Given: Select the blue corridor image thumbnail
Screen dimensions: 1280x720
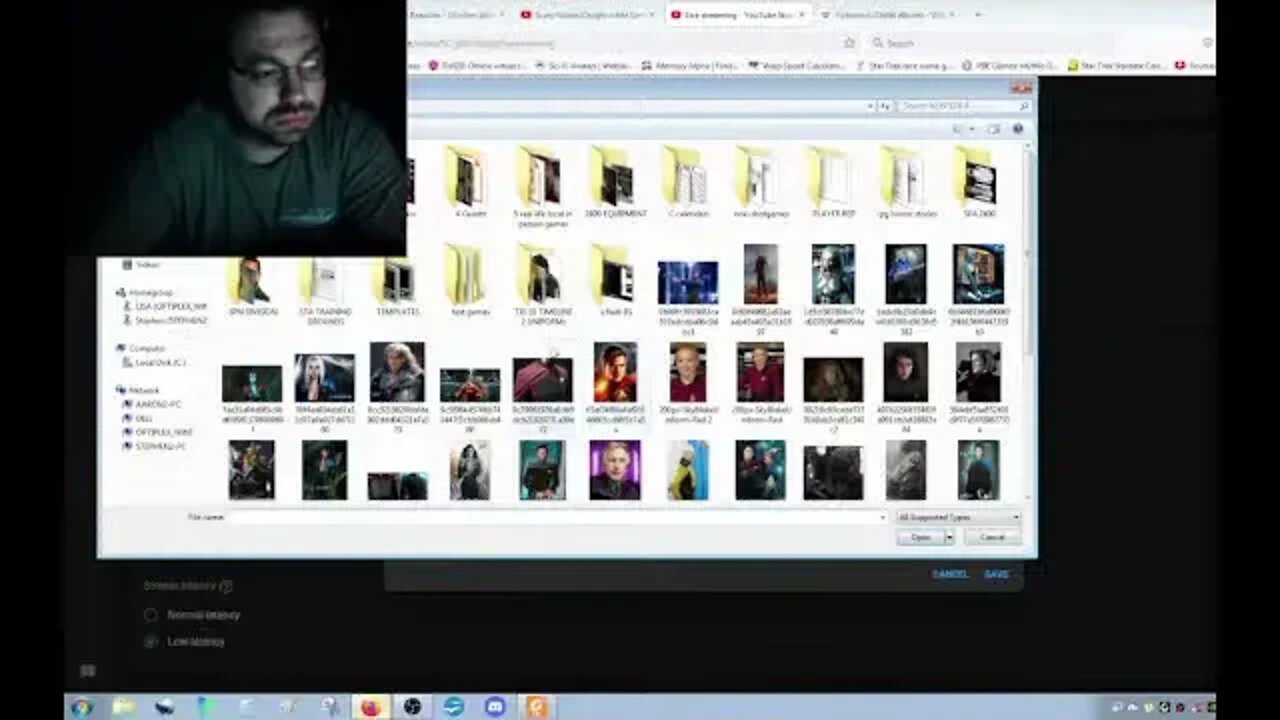Looking at the screenshot, I should 687,282.
